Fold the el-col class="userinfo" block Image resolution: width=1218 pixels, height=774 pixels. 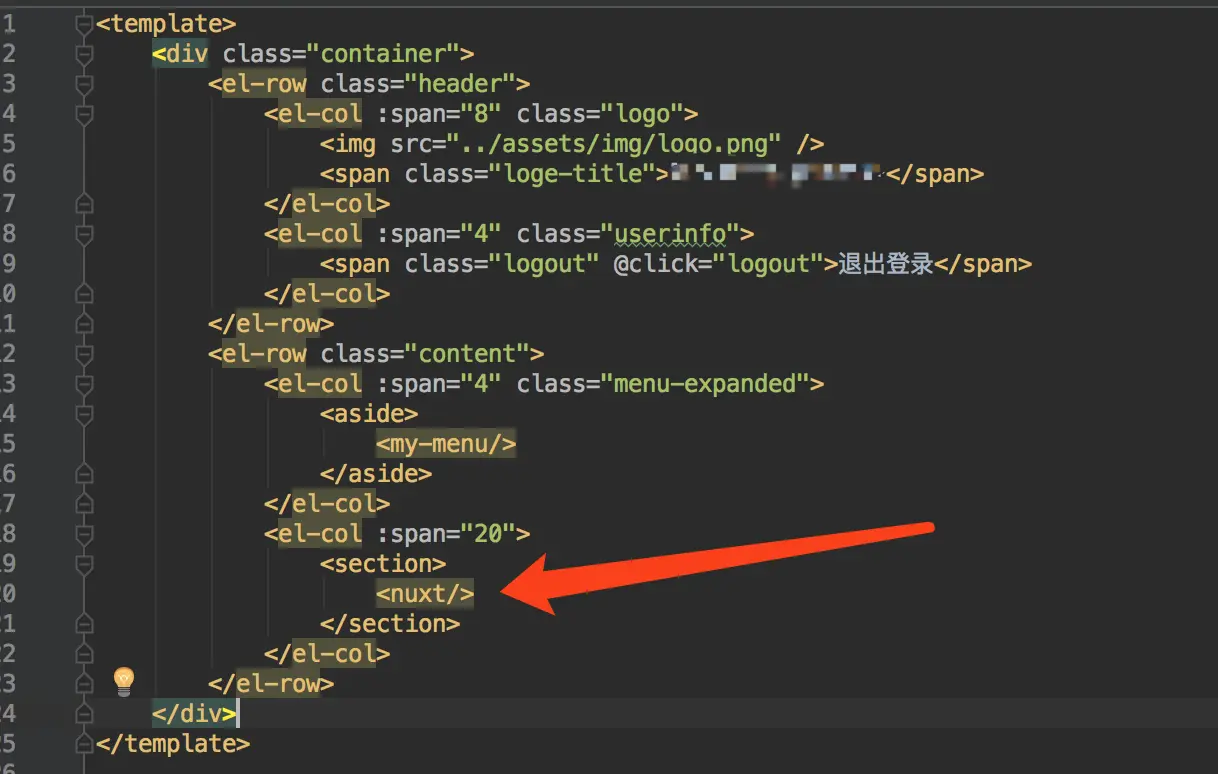tap(84, 234)
